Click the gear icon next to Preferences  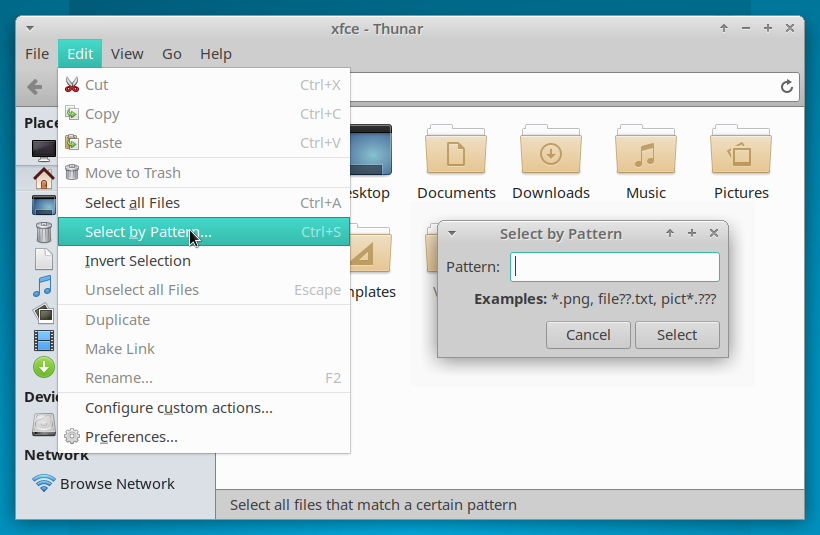pyautogui.click(x=72, y=436)
